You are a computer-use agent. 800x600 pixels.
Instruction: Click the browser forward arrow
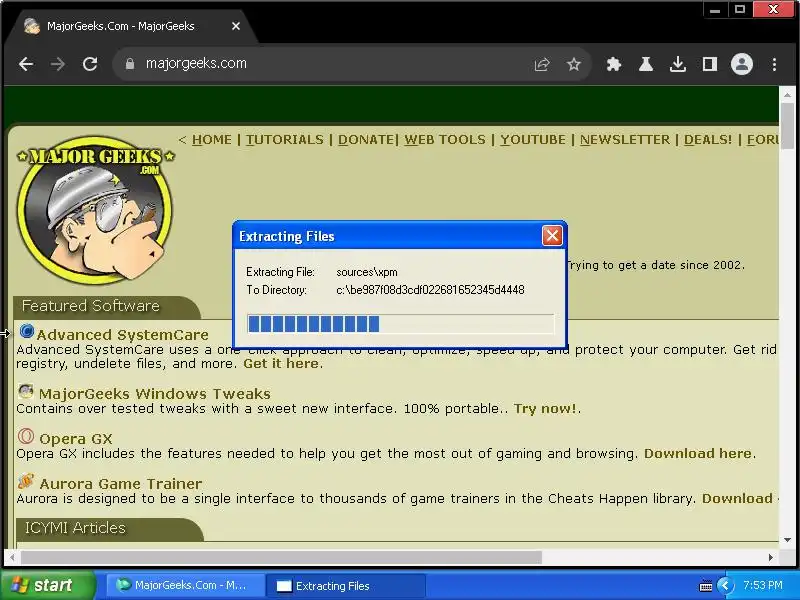coord(58,64)
